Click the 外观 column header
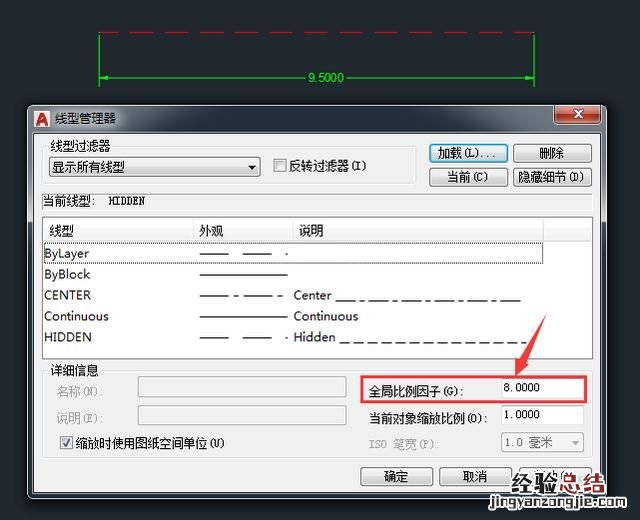Image resolution: width=640 pixels, height=520 pixels. point(243,231)
